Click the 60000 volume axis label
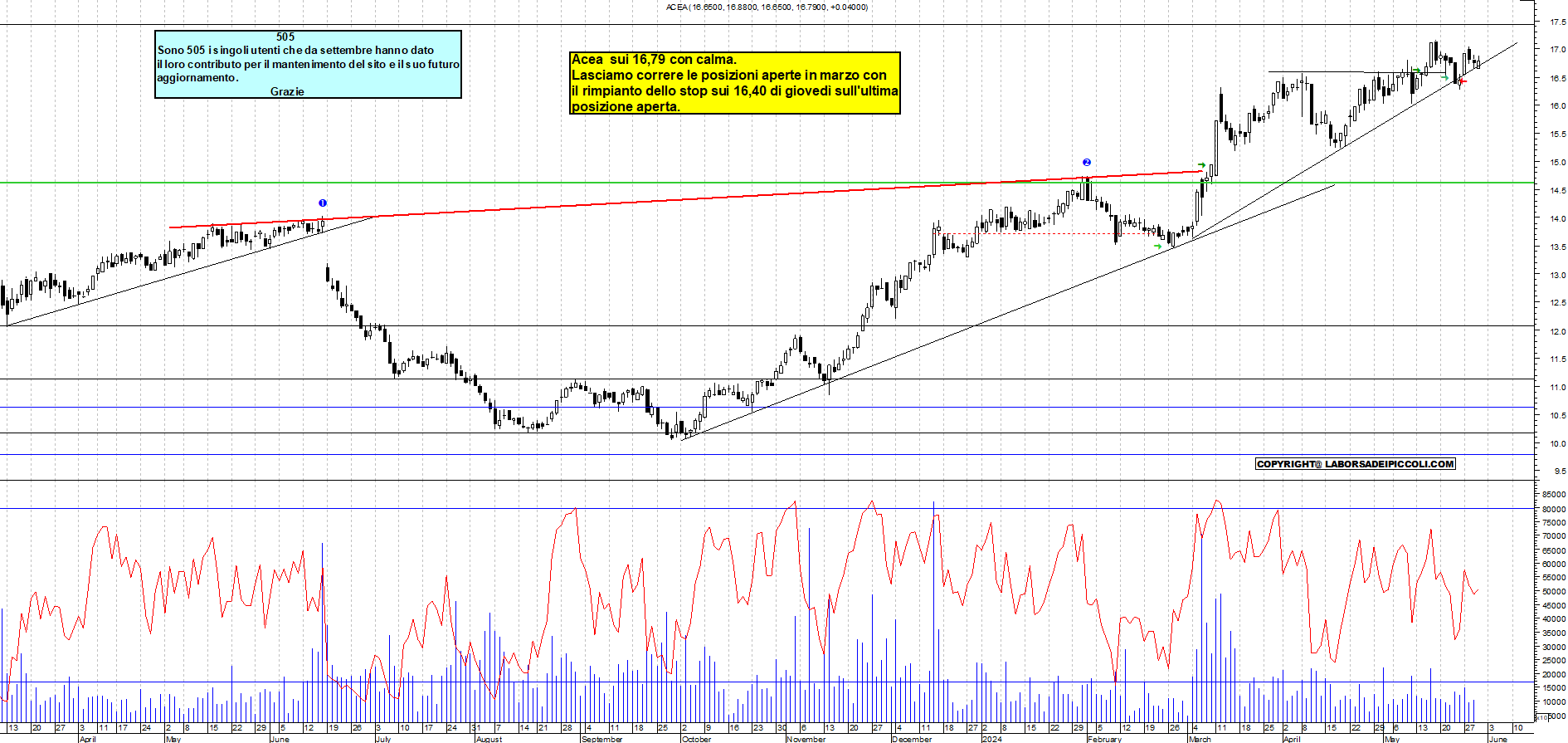The width and height of the screenshot is (1568, 743). pyautogui.click(x=1554, y=564)
